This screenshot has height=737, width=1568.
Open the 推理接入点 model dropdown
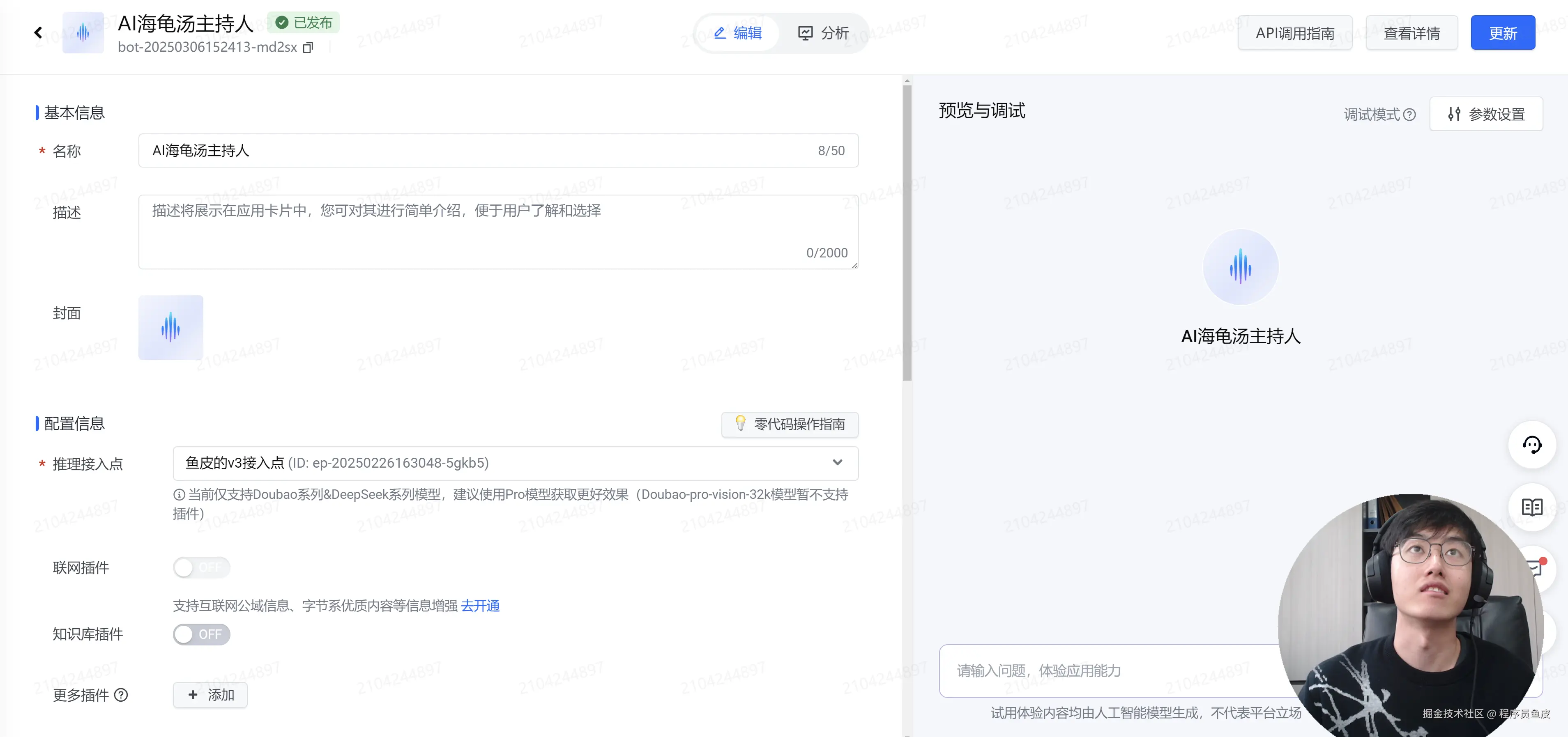point(838,463)
